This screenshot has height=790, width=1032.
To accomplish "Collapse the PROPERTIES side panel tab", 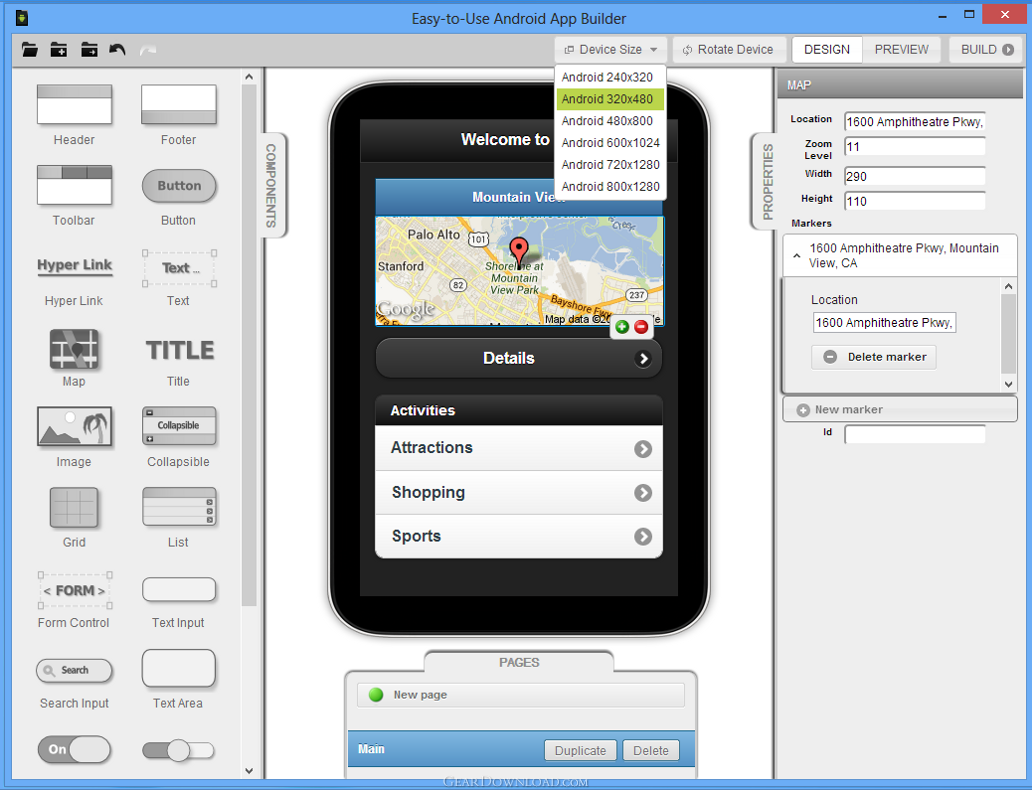I will [767, 181].
